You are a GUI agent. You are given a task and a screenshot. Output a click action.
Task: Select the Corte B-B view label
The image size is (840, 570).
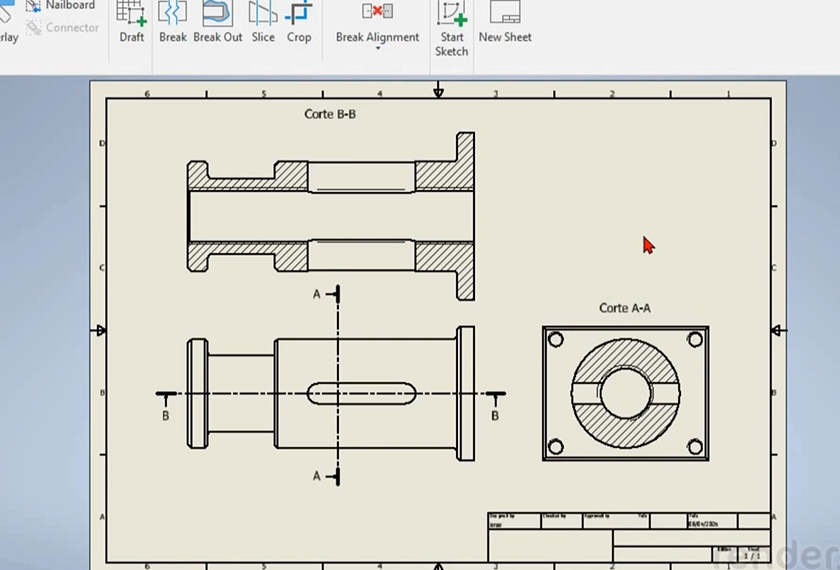point(330,115)
